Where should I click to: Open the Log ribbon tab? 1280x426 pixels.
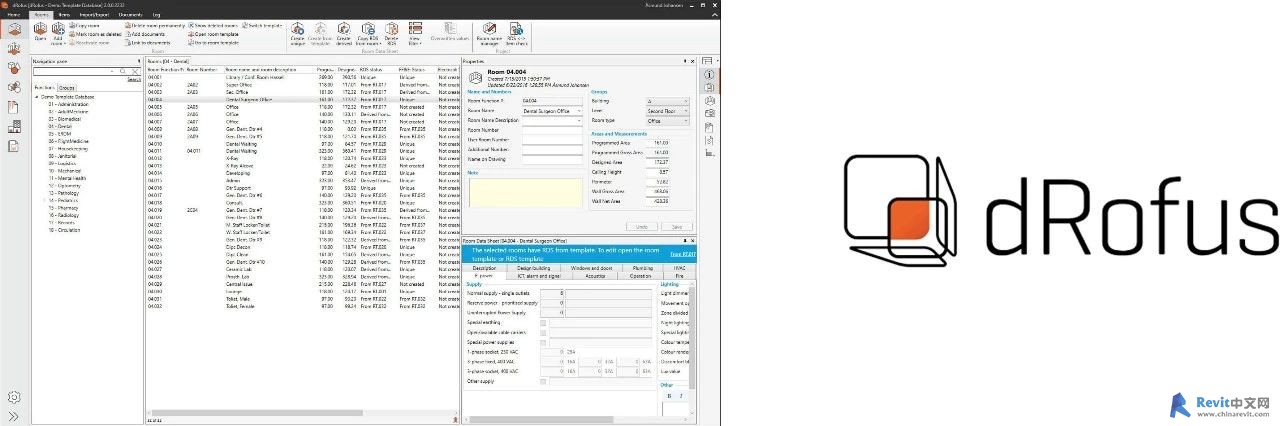pos(157,15)
